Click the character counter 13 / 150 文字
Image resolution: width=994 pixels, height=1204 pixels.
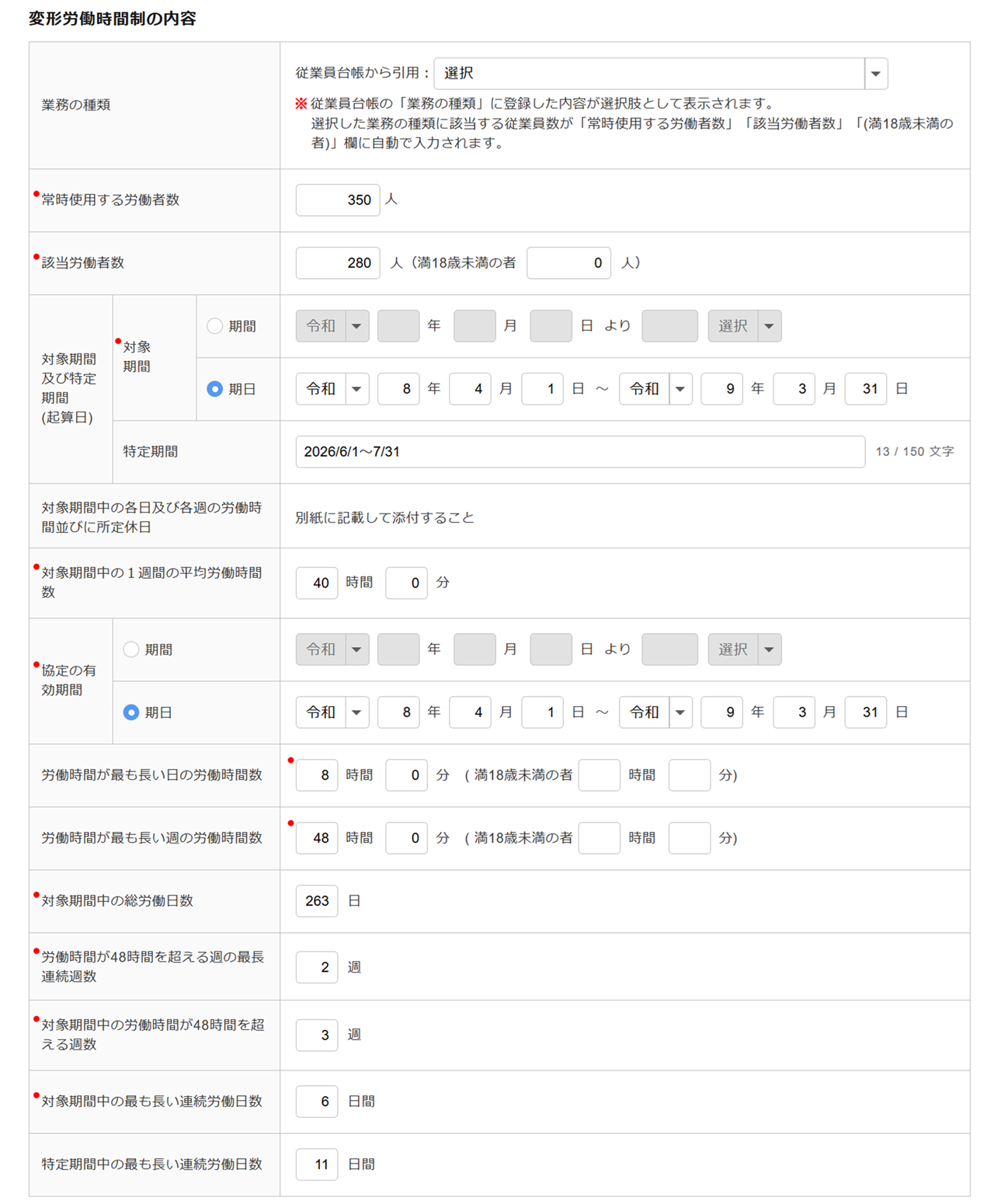[x=915, y=452]
